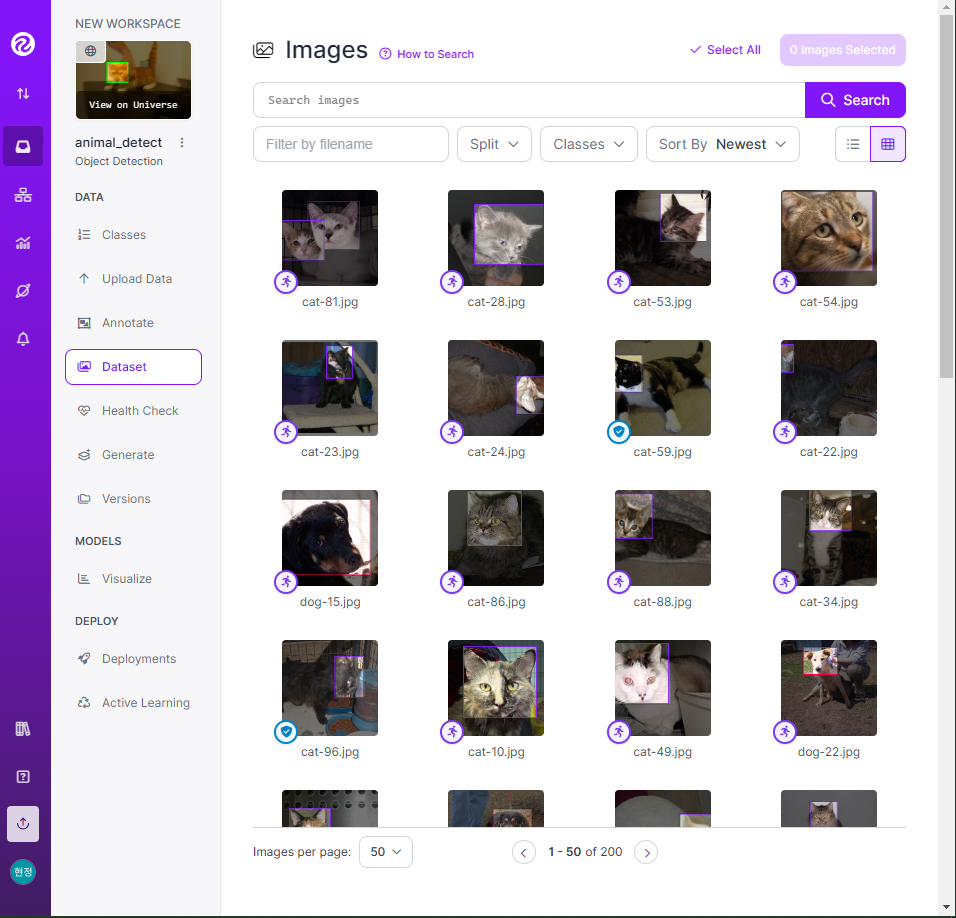Open Upload Data page
The width and height of the screenshot is (956, 918).
[137, 279]
